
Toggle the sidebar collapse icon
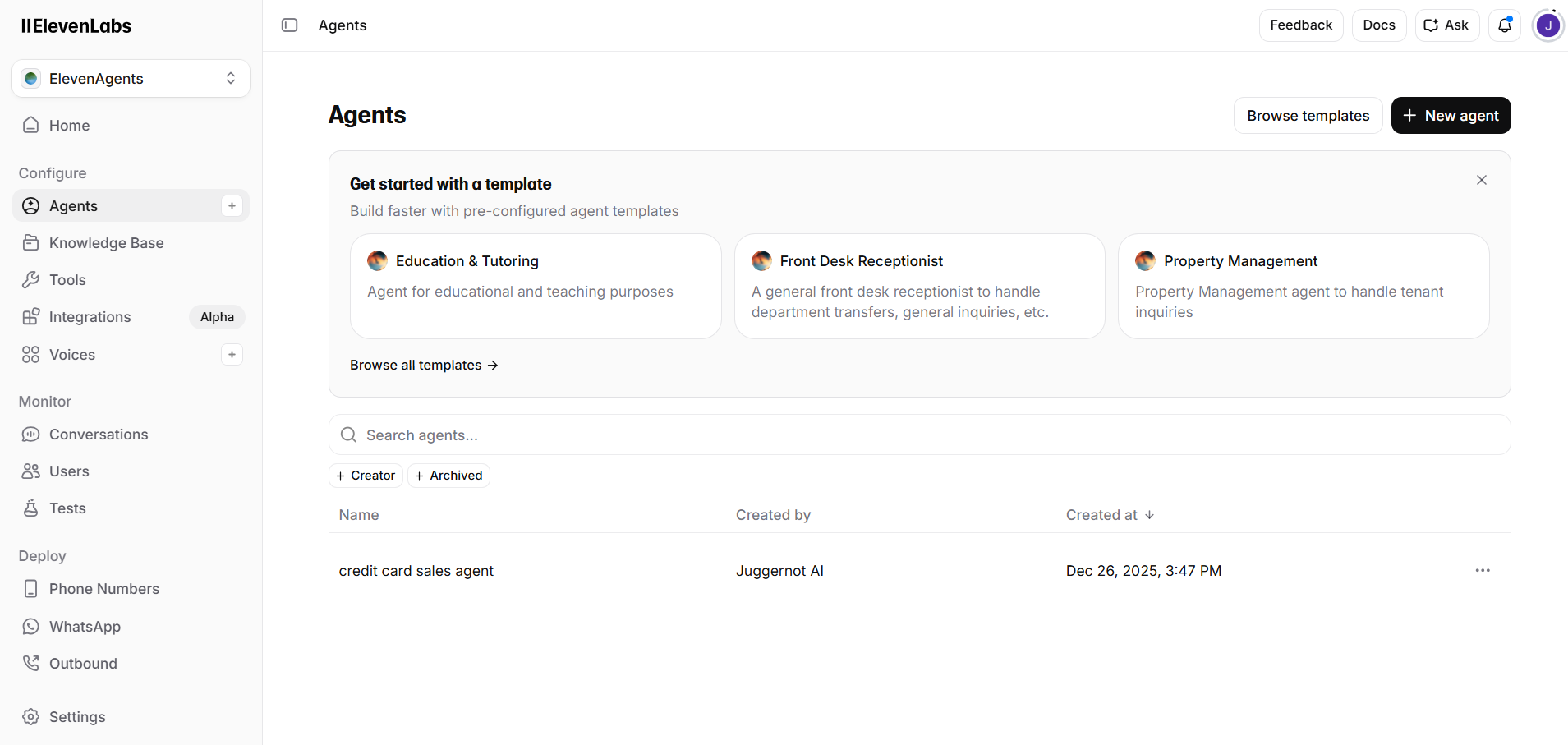[289, 25]
